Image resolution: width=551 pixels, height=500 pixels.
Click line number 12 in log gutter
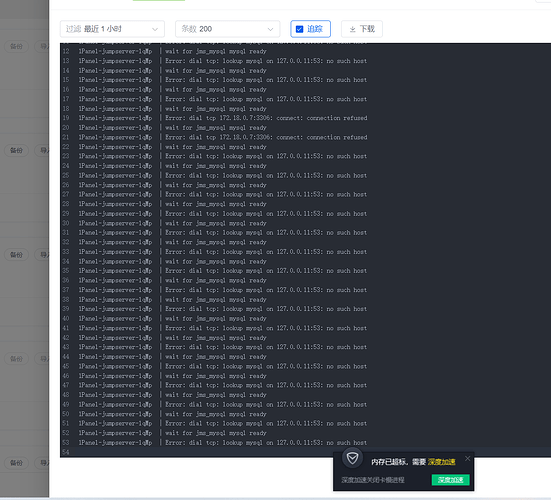point(66,51)
